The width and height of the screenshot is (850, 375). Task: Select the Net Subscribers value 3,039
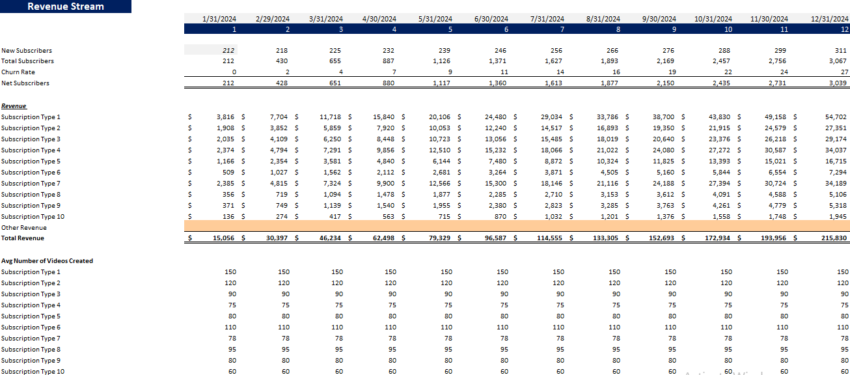click(839, 83)
